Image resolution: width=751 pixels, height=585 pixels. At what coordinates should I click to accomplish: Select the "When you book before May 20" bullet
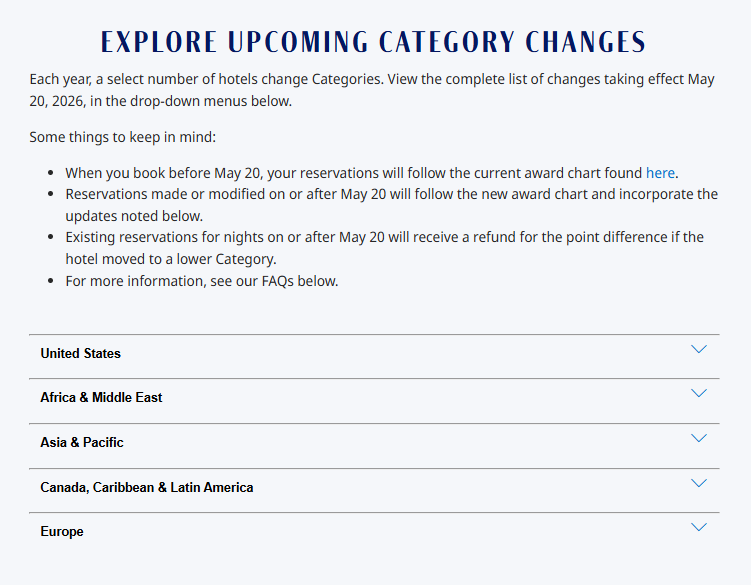350,173
